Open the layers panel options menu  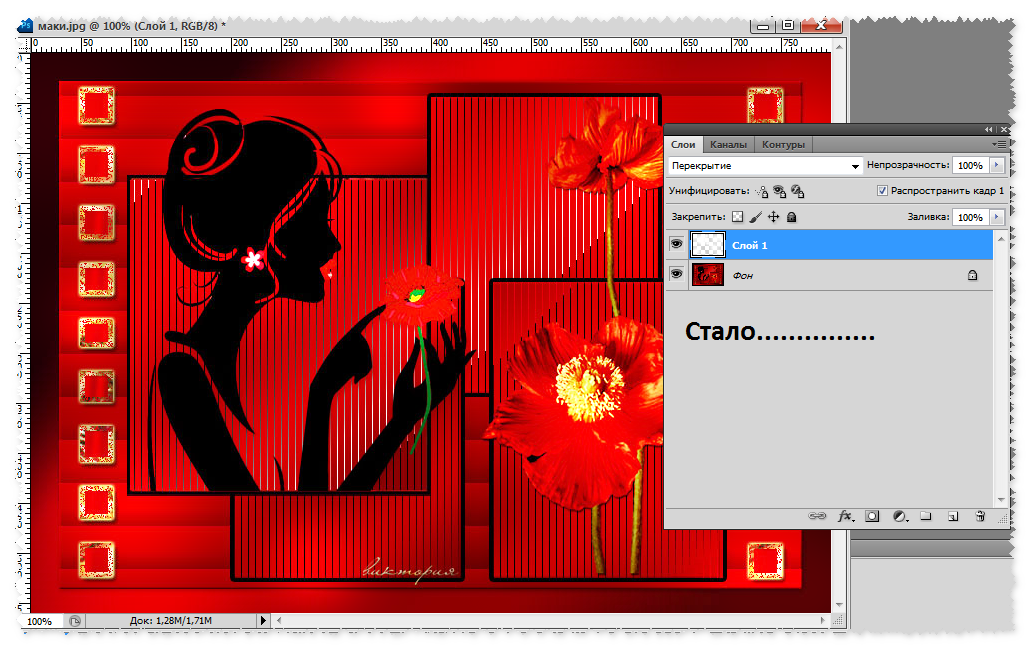(x=1000, y=144)
